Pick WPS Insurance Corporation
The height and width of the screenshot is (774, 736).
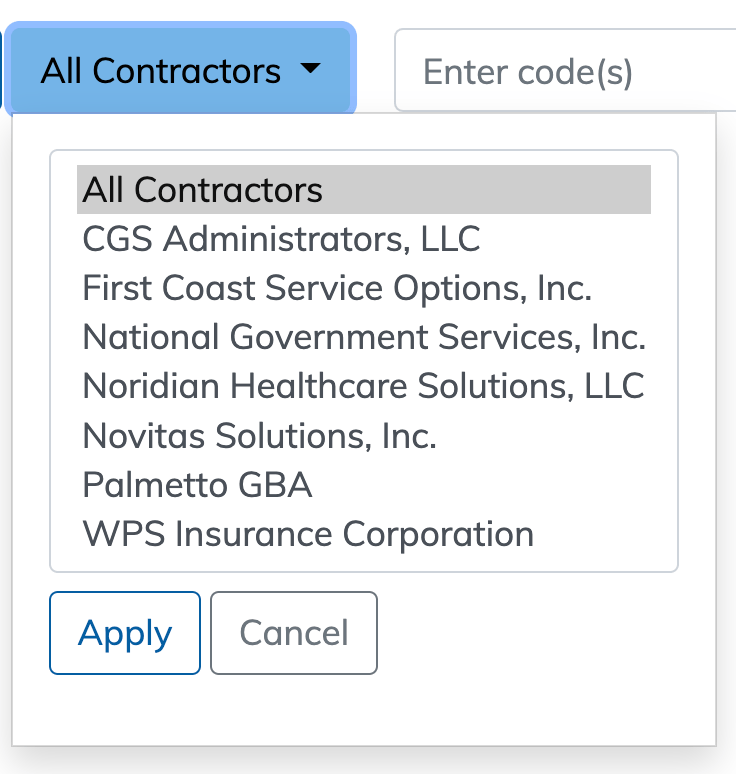[x=308, y=534]
